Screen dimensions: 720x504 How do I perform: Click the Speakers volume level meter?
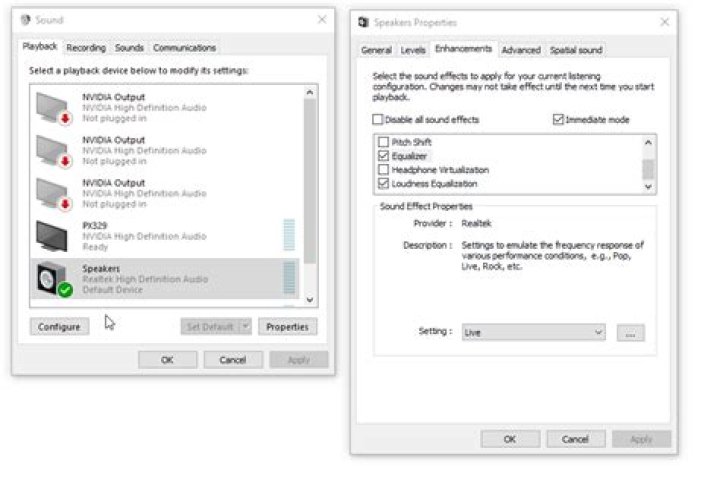289,277
